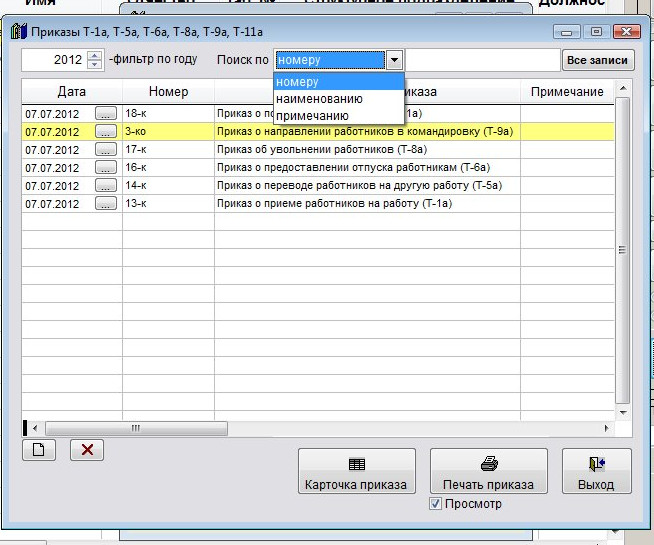This screenshot has height=545, width=654.
Task: Select order number 14-к cell
Action: (168, 185)
